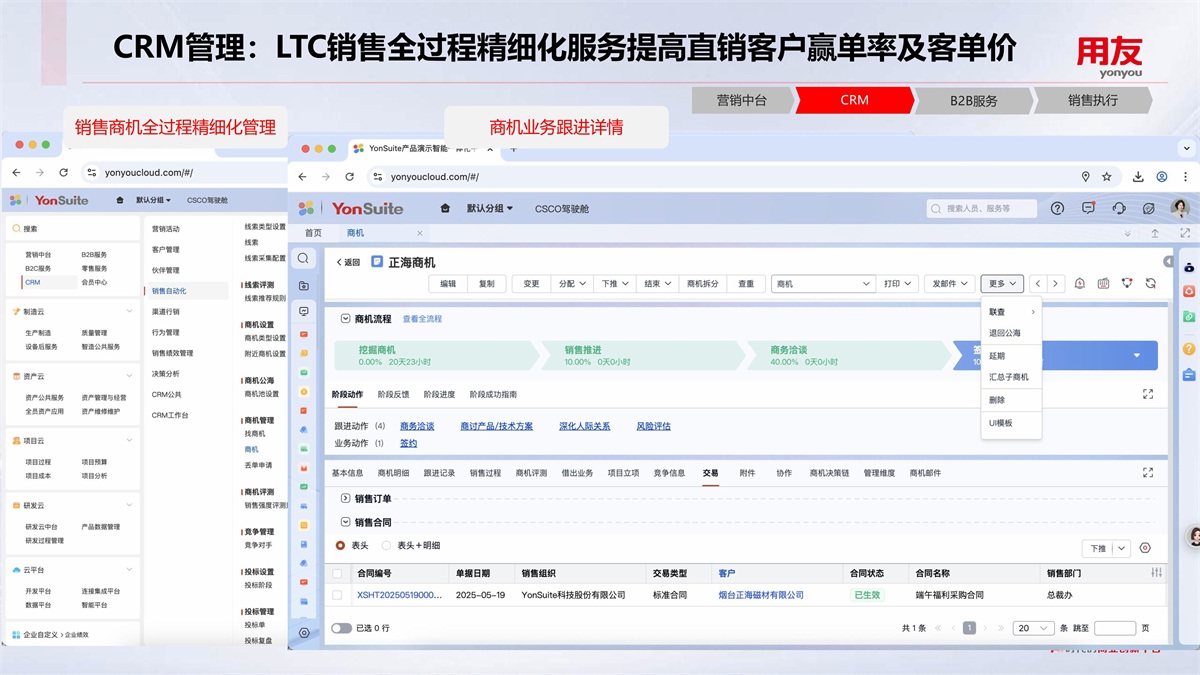Click the refresh icon in 商机 toolbar
1200x675 pixels.
1151,284
